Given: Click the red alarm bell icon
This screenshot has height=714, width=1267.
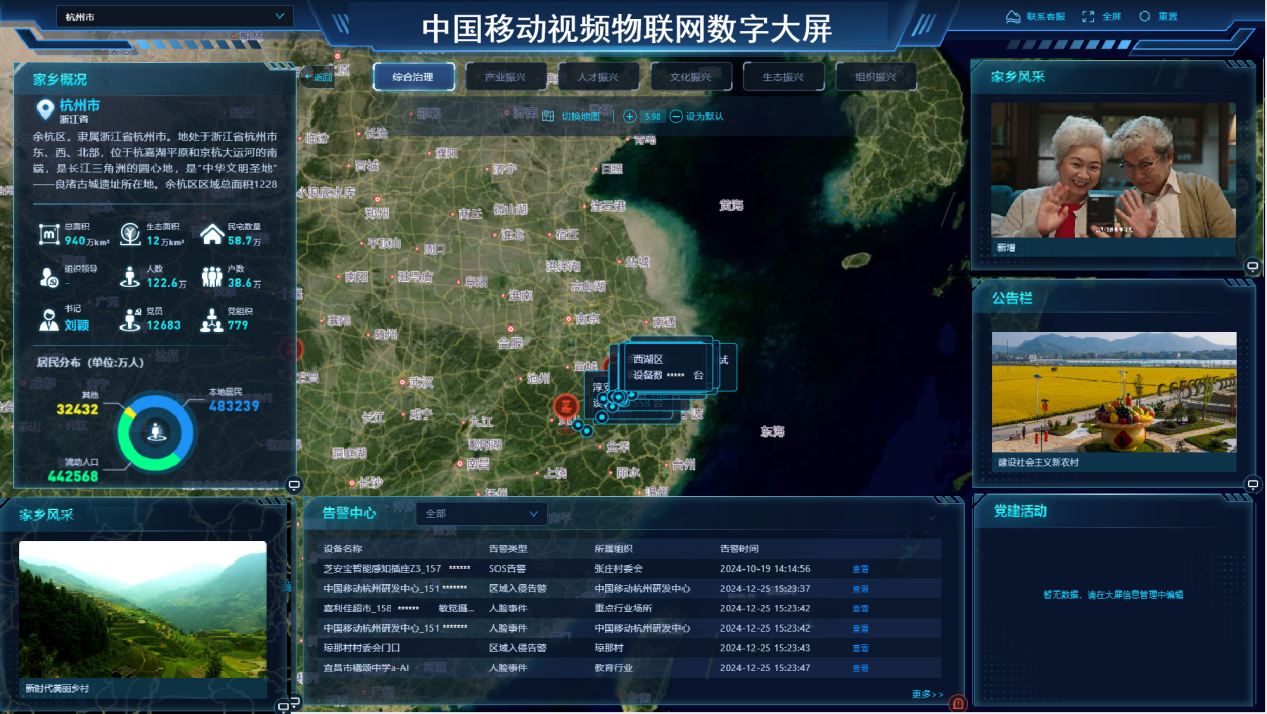Looking at the screenshot, I should (957, 704).
